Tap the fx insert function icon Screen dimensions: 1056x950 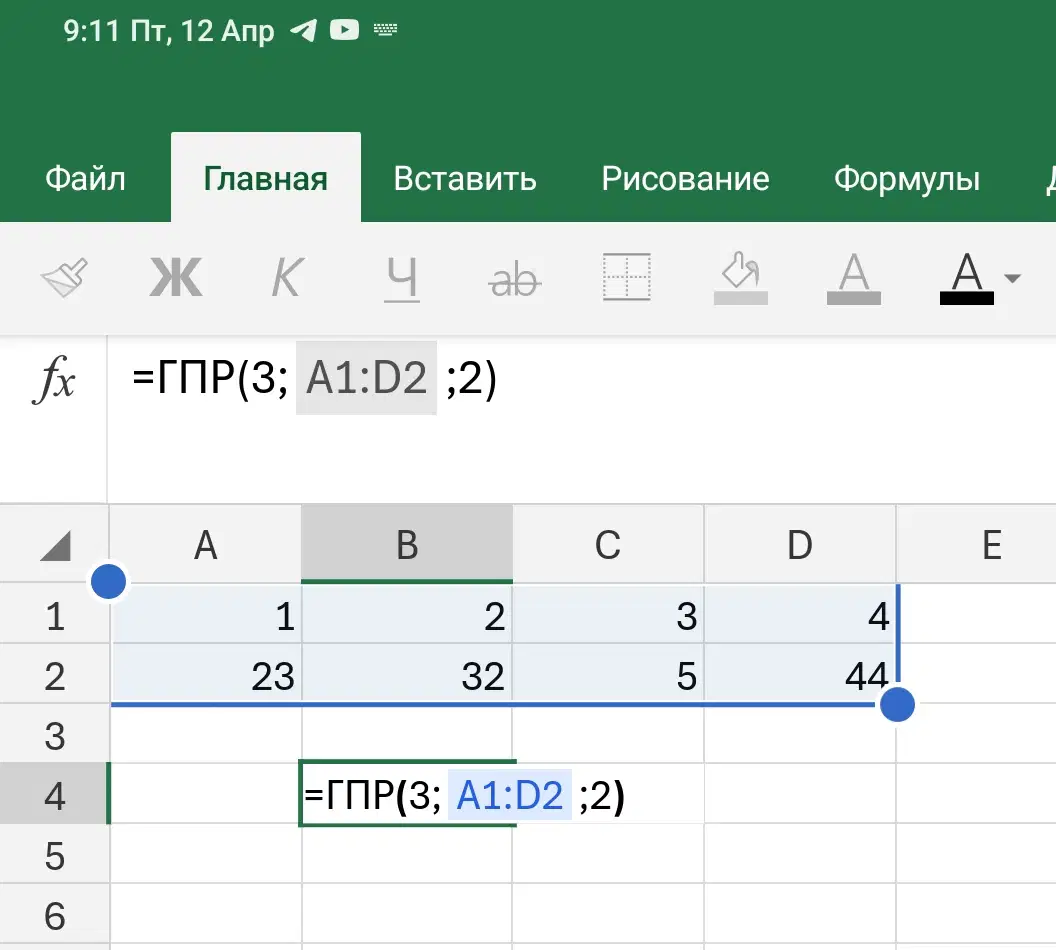pyautogui.click(x=54, y=378)
